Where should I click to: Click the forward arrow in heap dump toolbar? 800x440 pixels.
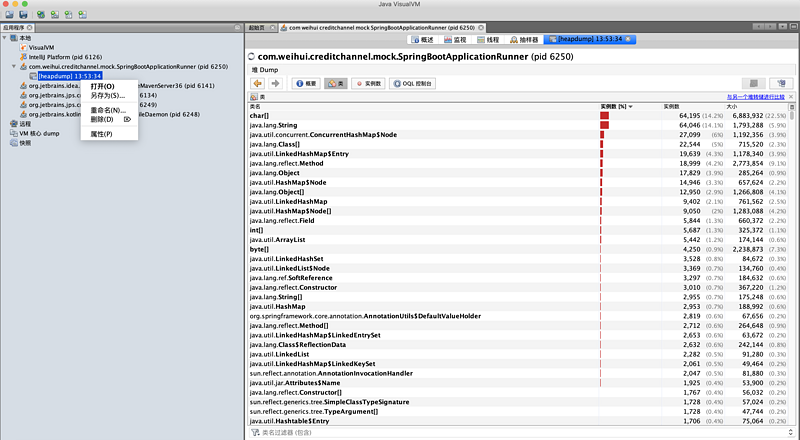276,83
